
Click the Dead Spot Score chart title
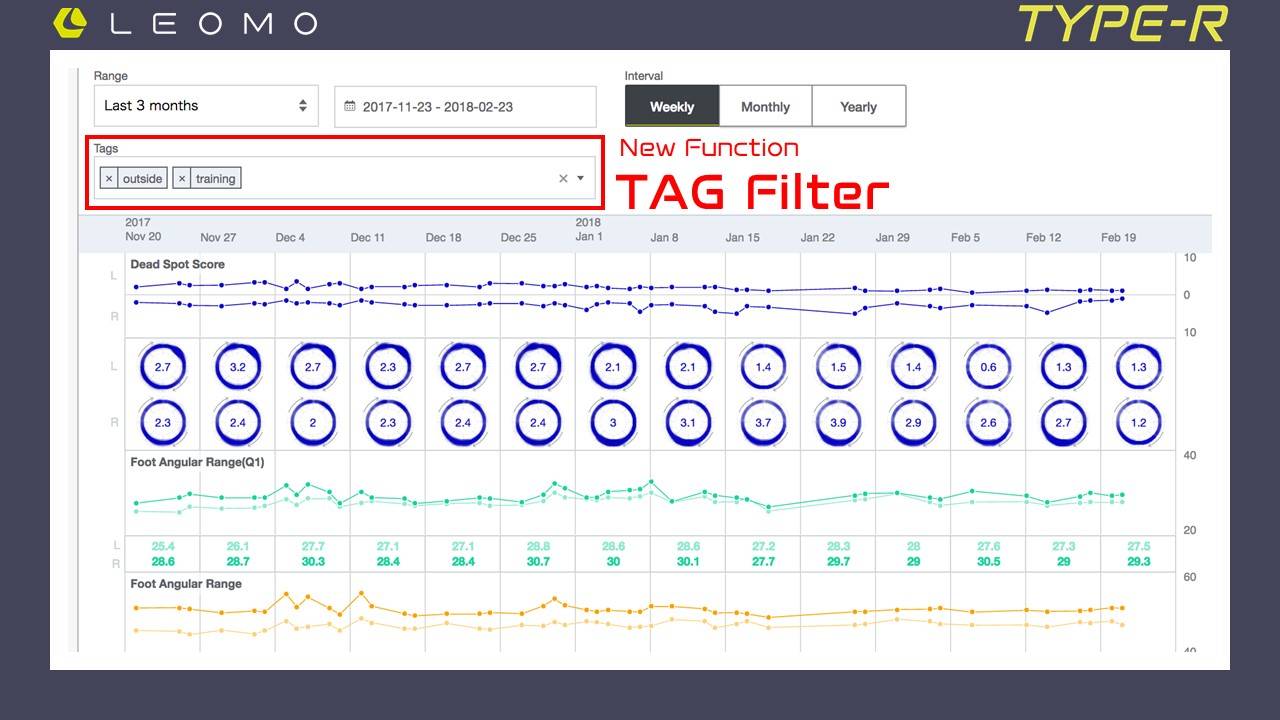[x=177, y=264]
